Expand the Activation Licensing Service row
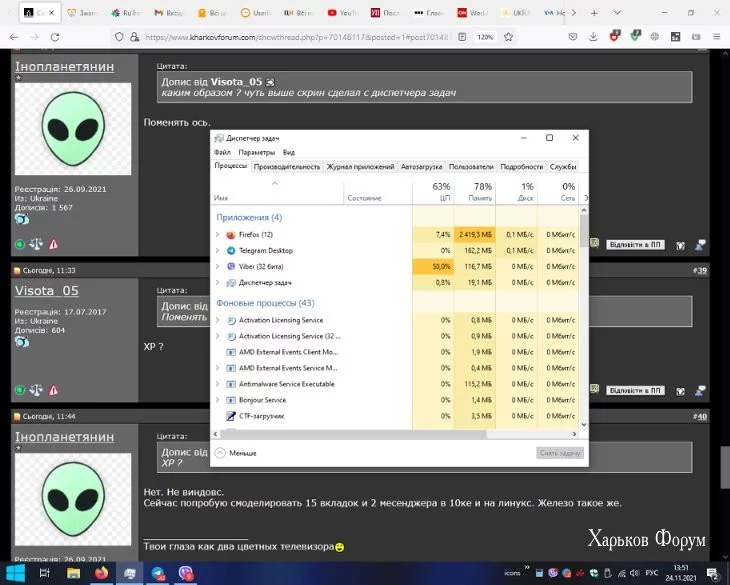Screen dimensions: 730x585 tap(218, 320)
